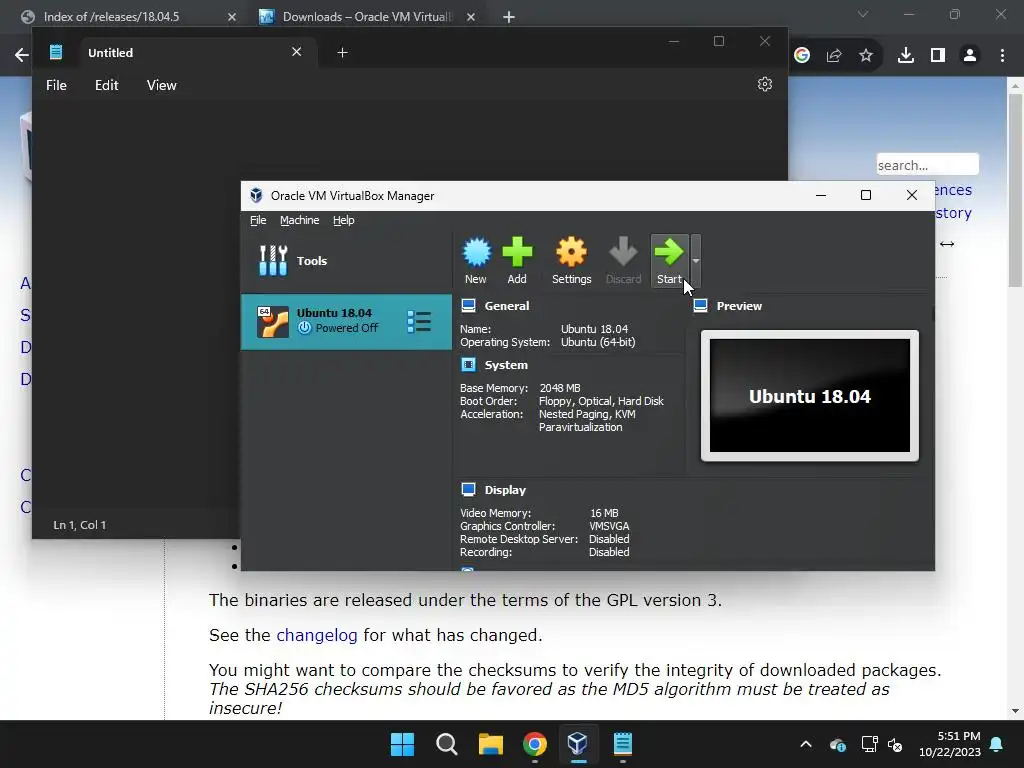Open Chrome profile icon
The image size is (1024, 768).
pyautogui.click(x=970, y=56)
